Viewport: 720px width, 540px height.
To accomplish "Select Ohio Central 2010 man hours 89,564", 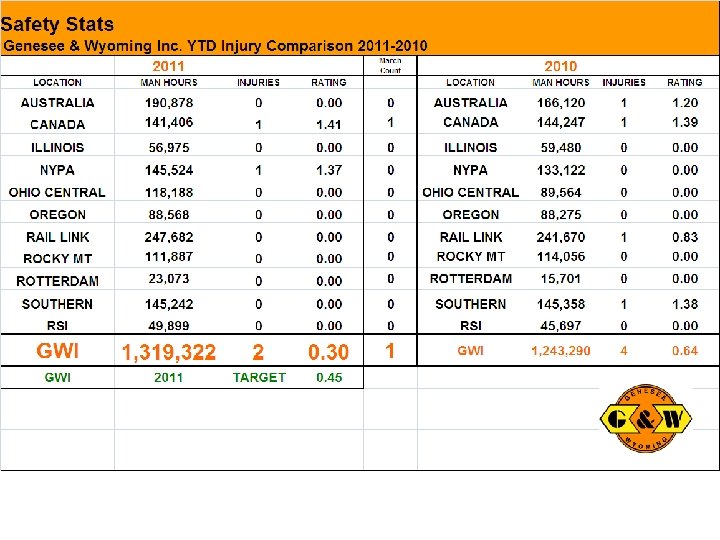I will pos(561,192).
